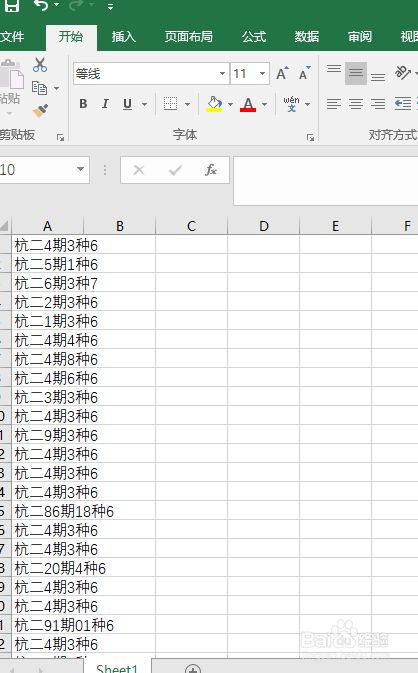Image resolution: width=418 pixels, height=673 pixels.
Task: Open the font name dropdown 等线
Action: click(222, 73)
